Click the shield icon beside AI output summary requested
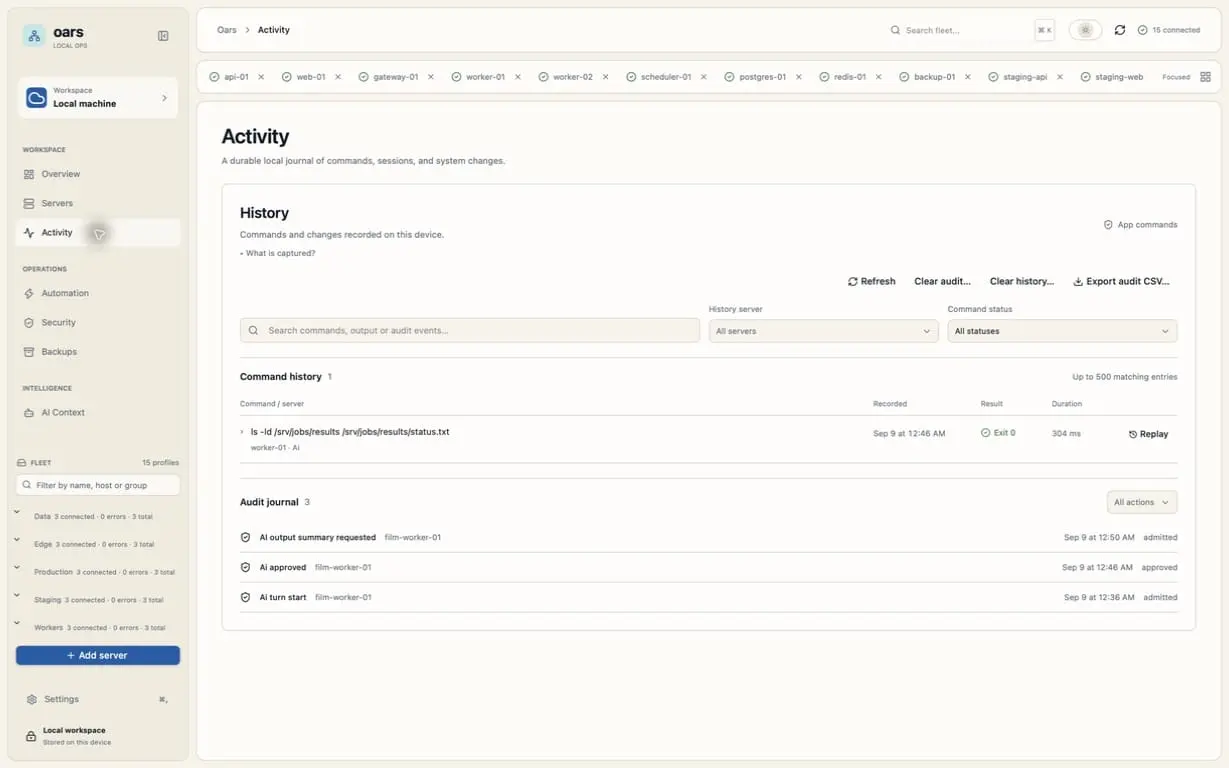The image size is (1229, 768). 245,537
